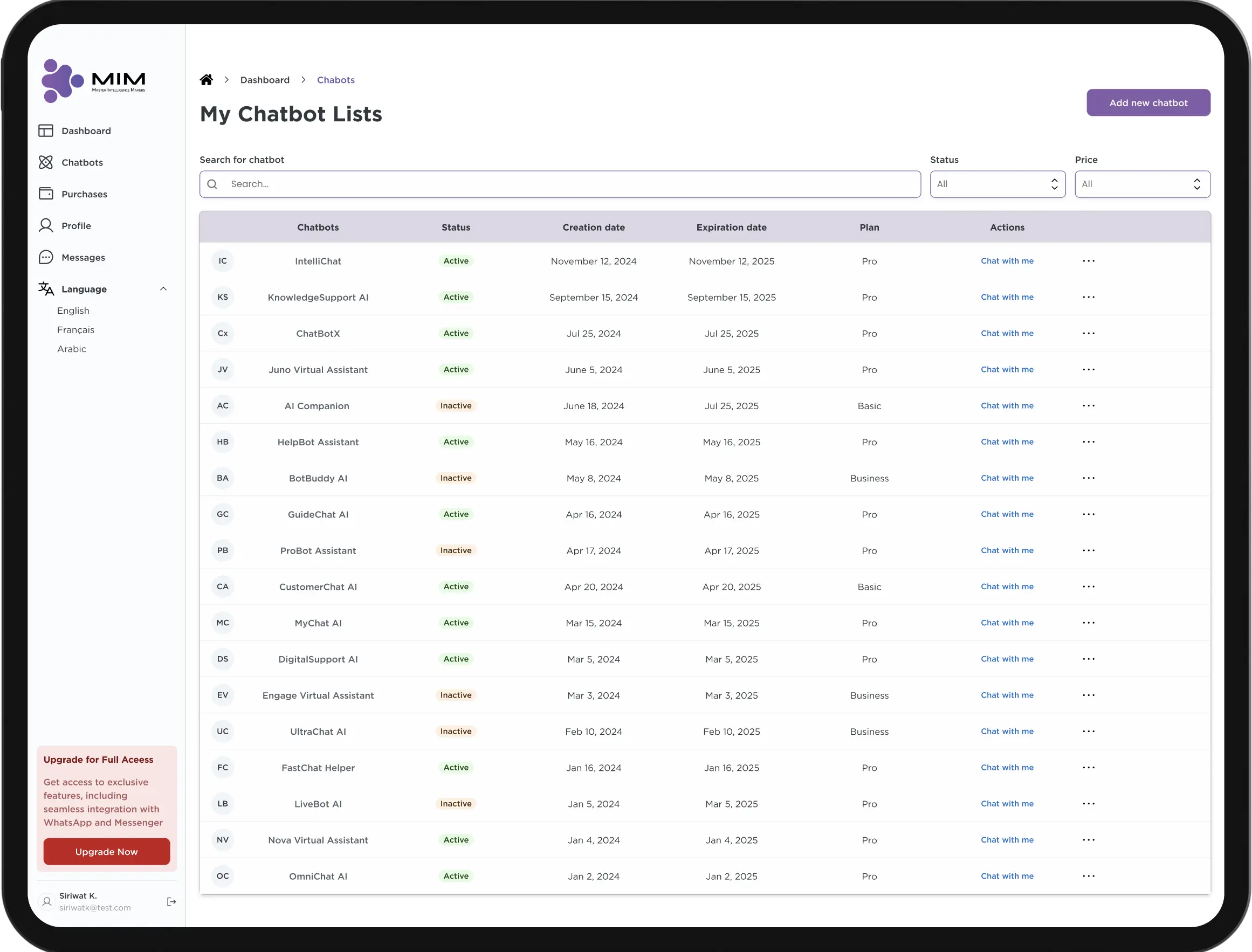The image size is (1252, 952).
Task: Click the search magnifier icon
Action: (x=212, y=184)
